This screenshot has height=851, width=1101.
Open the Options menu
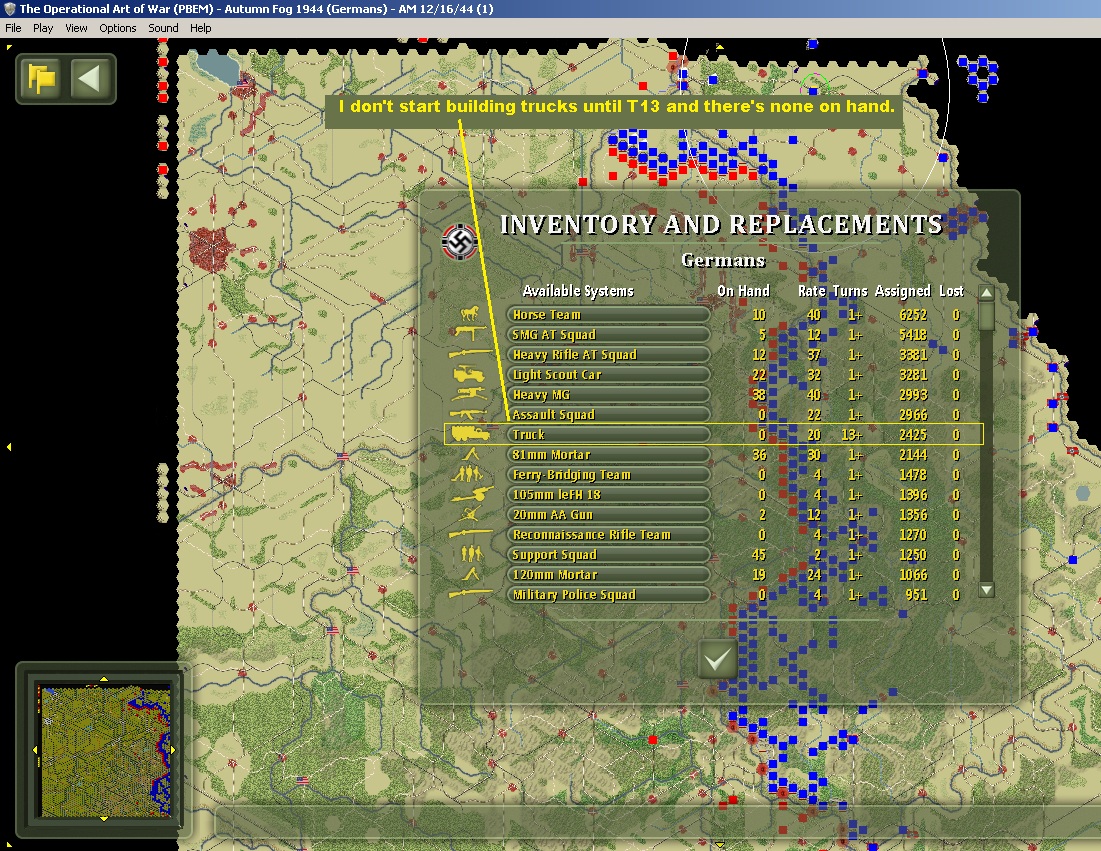tap(118, 28)
